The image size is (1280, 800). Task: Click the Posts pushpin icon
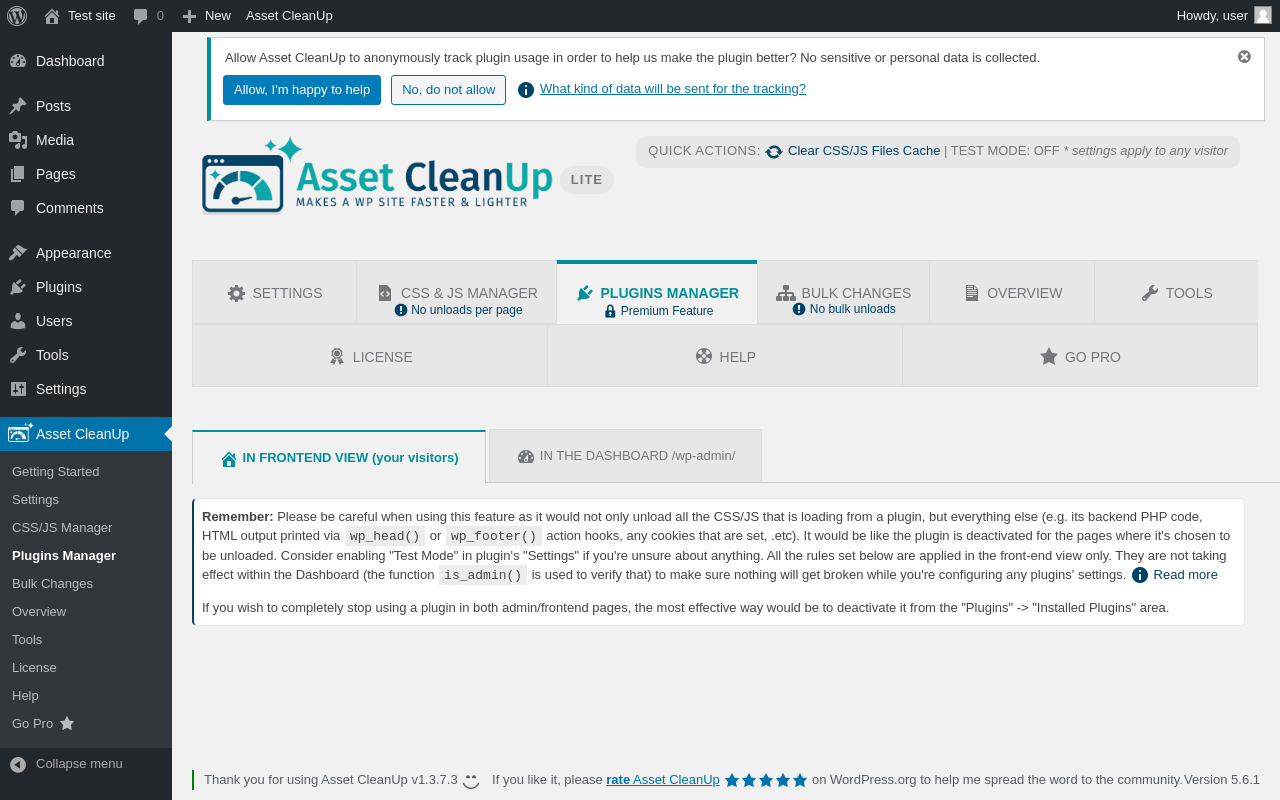pyautogui.click(x=18, y=106)
